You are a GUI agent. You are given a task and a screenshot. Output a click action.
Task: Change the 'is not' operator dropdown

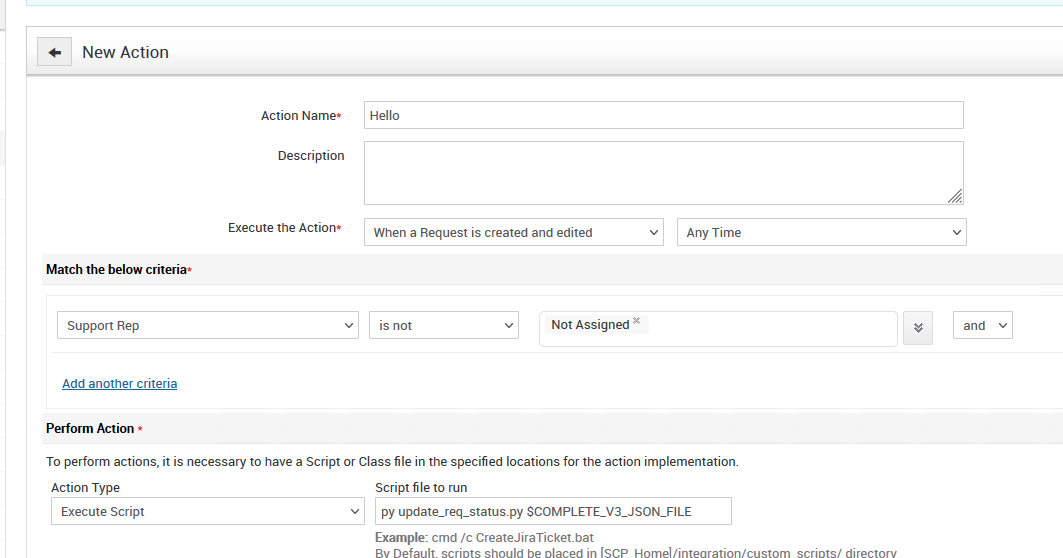click(x=443, y=325)
